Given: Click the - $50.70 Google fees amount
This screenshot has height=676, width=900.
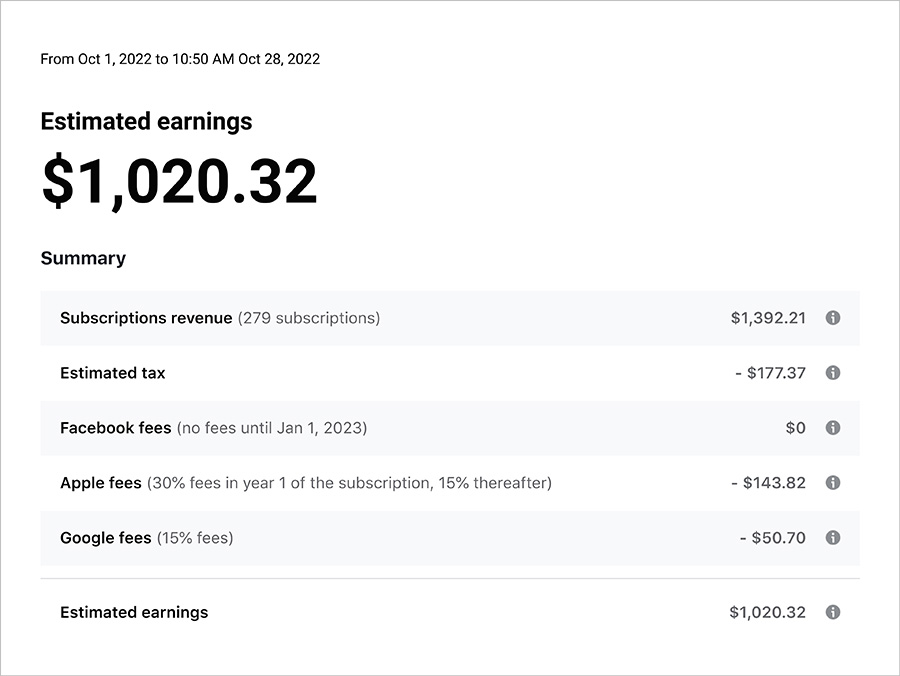Looking at the screenshot, I should (772, 538).
